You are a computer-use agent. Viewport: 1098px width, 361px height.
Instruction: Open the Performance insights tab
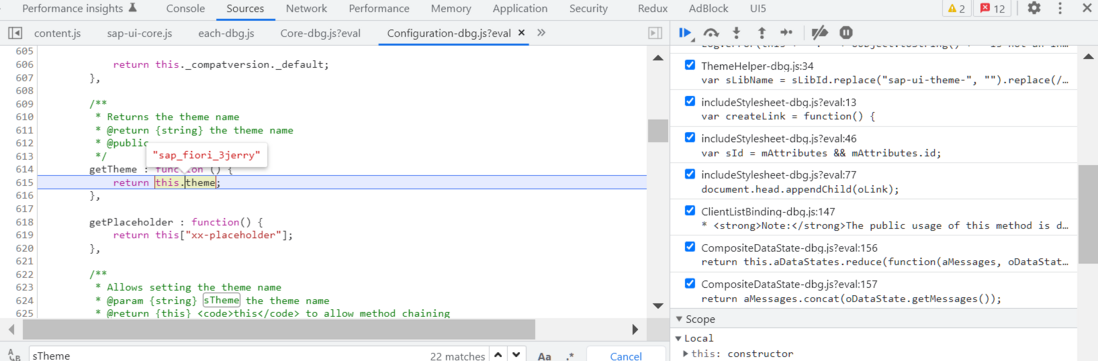(x=79, y=8)
